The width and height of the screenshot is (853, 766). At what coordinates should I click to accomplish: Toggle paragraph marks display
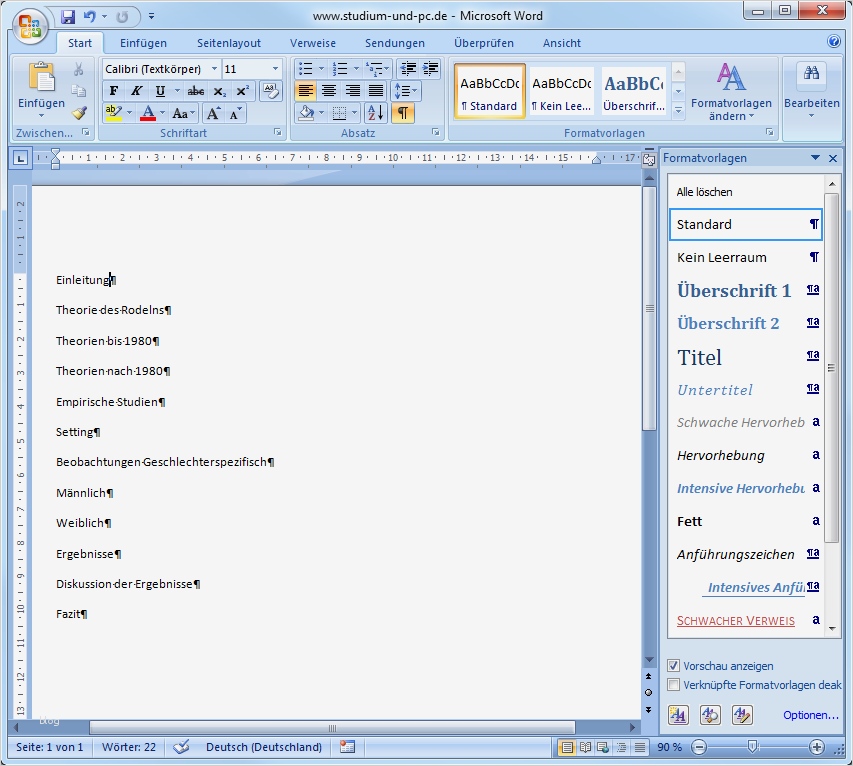(403, 113)
